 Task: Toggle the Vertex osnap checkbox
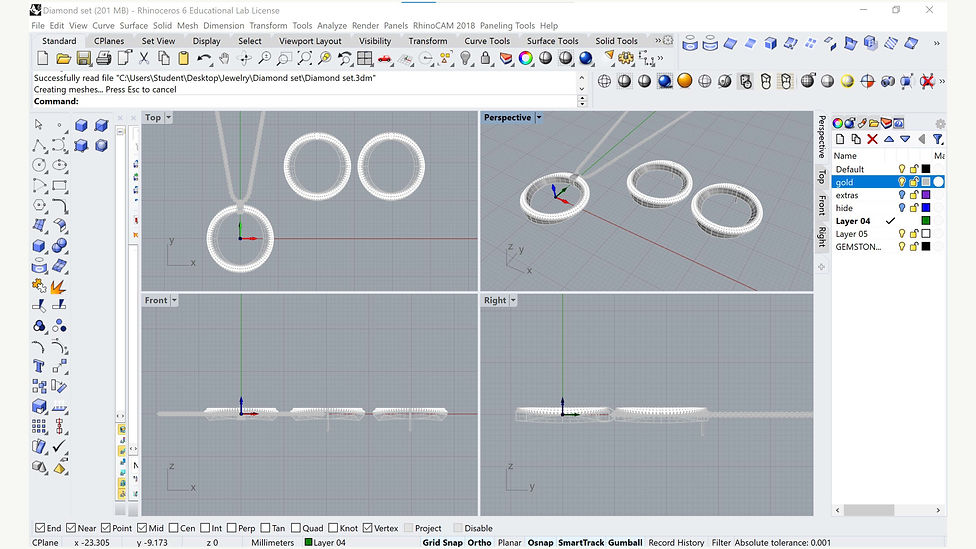[x=367, y=528]
